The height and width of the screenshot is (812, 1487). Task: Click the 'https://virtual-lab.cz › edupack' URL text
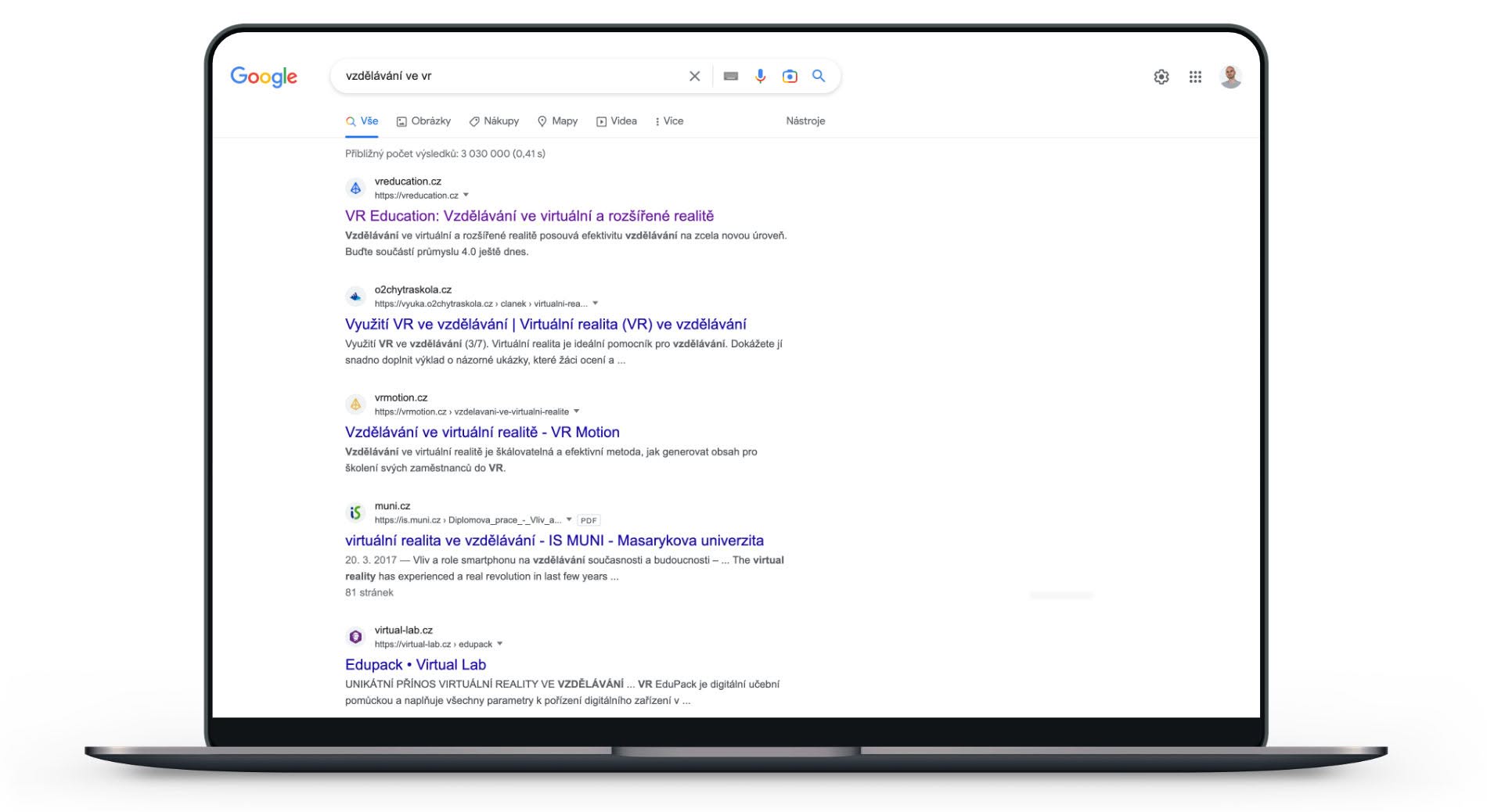click(434, 645)
